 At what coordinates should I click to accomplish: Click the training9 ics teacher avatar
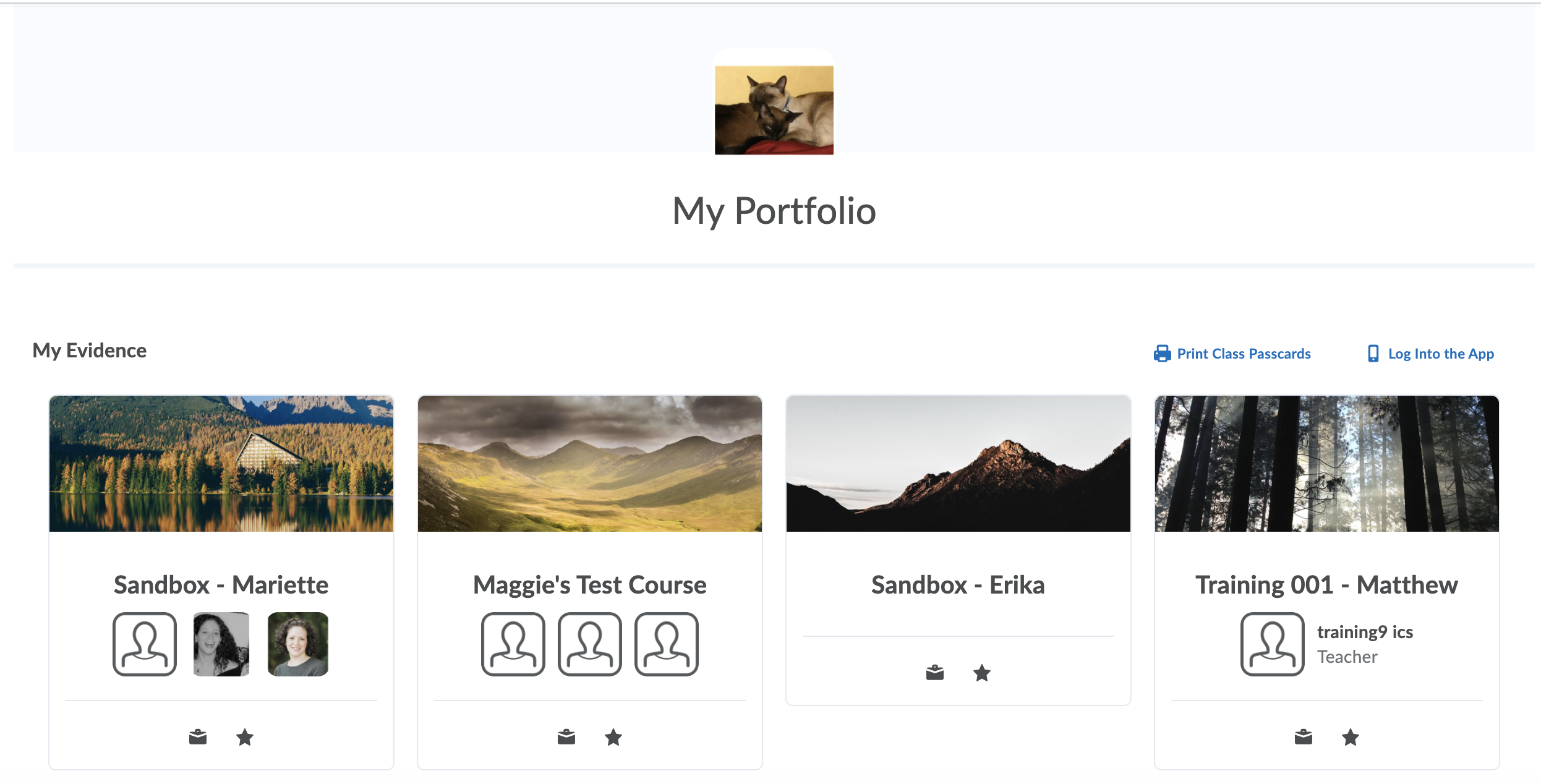click(1272, 644)
